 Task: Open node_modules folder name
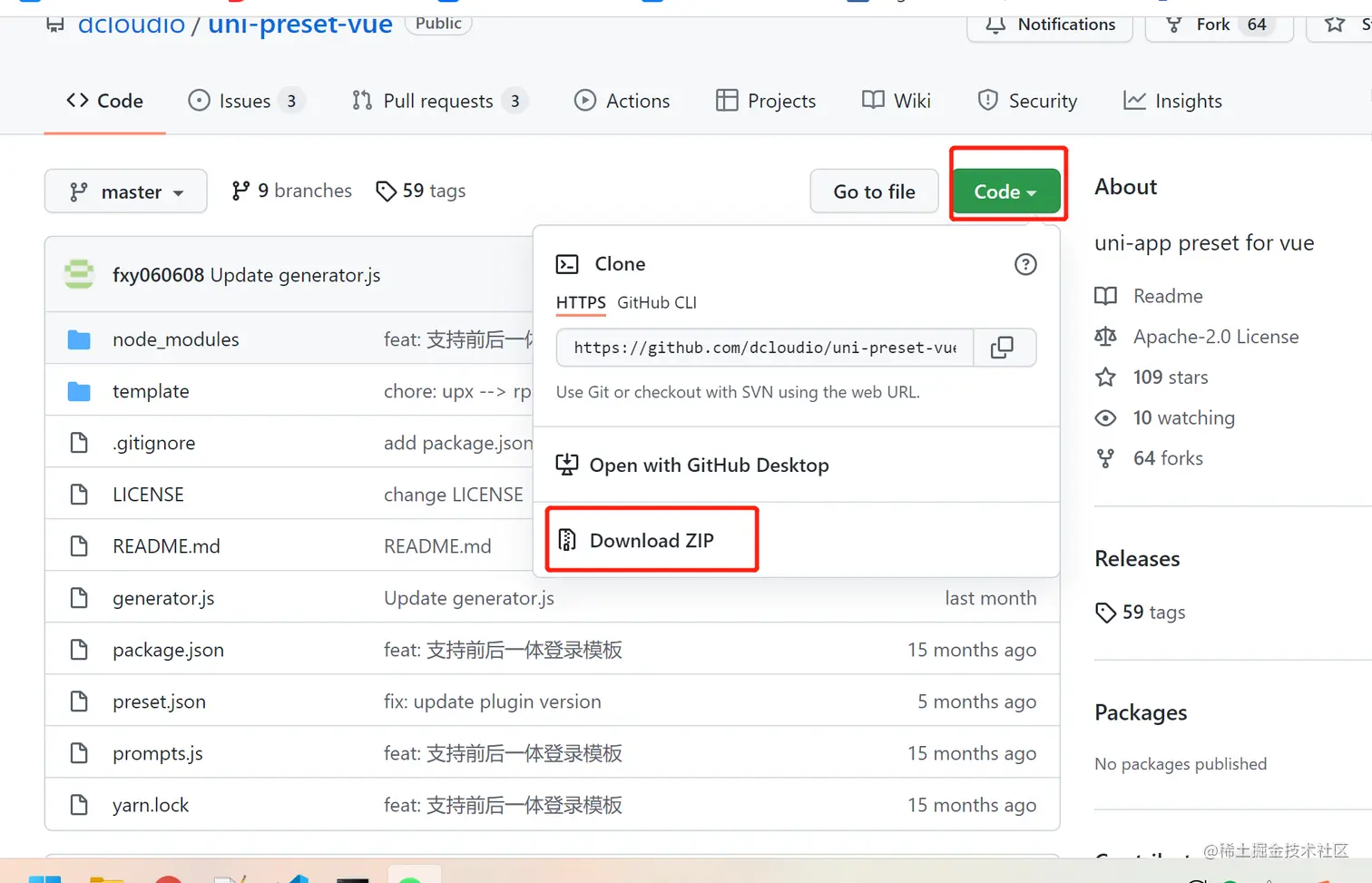point(176,339)
